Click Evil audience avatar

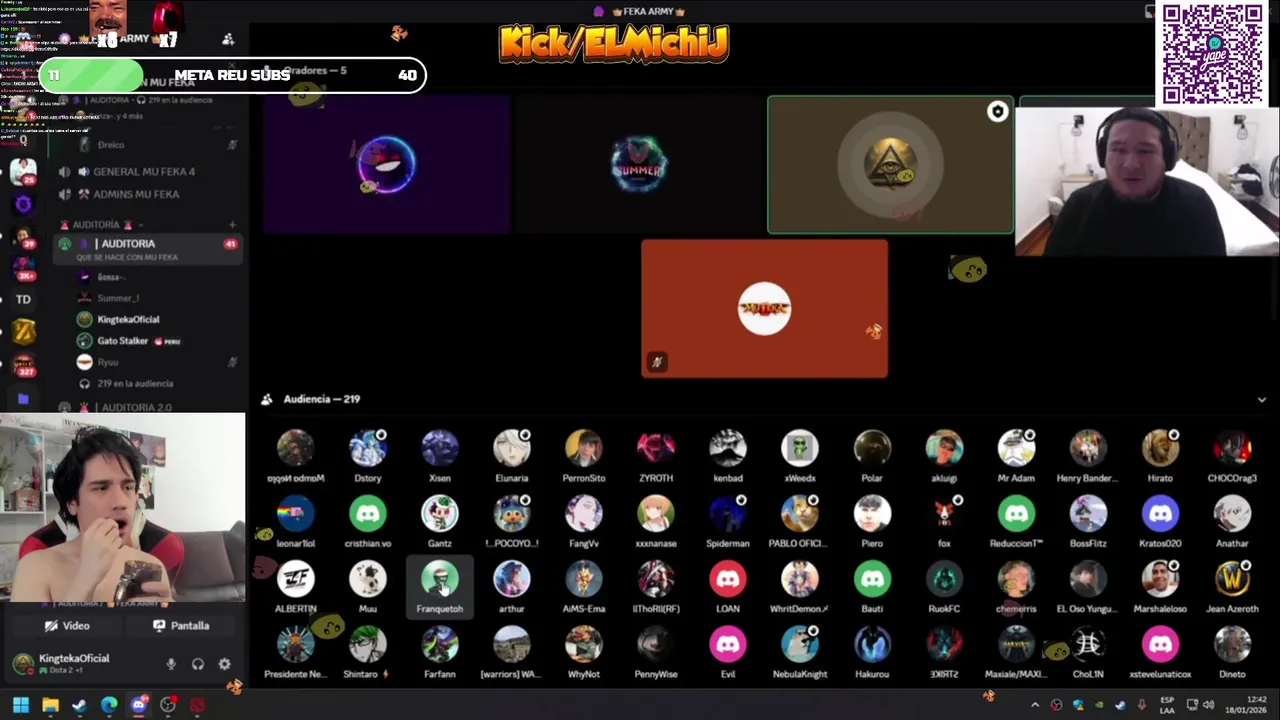(728, 645)
